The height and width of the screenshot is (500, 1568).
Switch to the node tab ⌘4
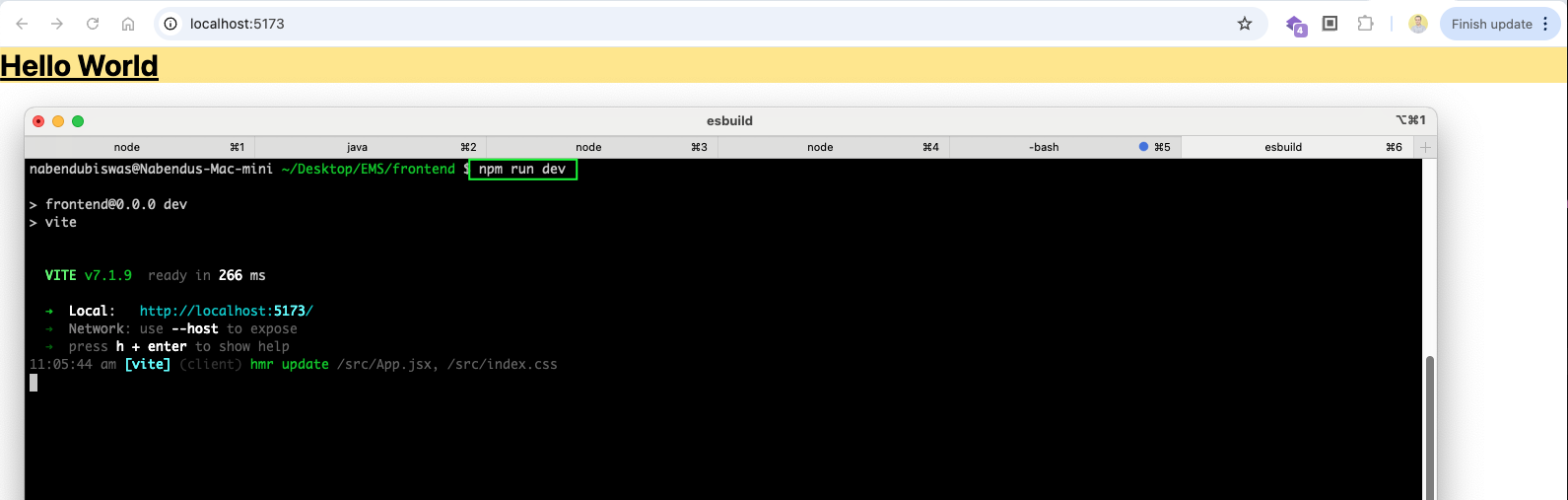coord(834,147)
